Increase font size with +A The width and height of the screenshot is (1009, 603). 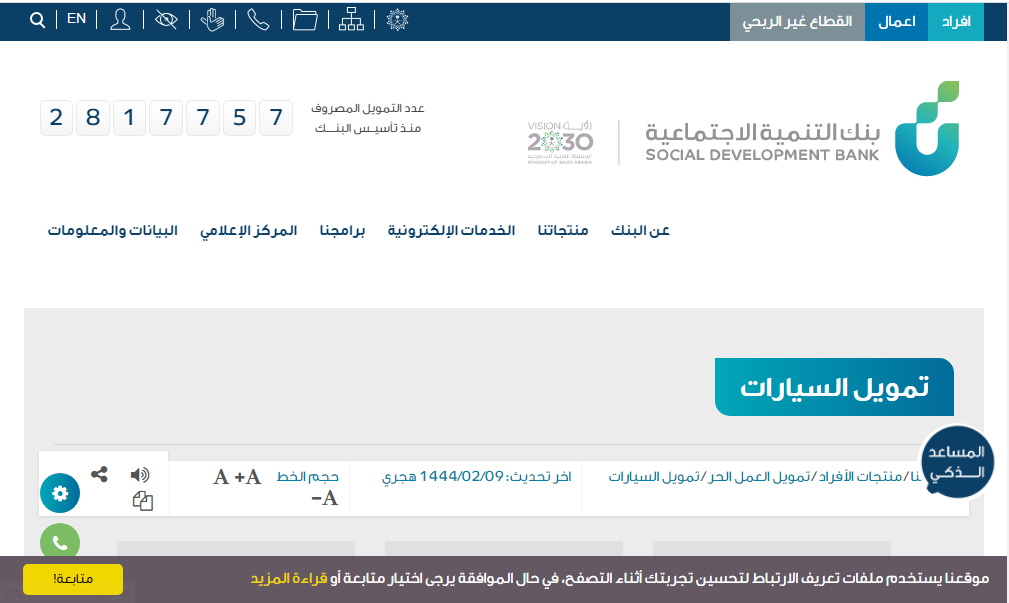click(248, 477)
